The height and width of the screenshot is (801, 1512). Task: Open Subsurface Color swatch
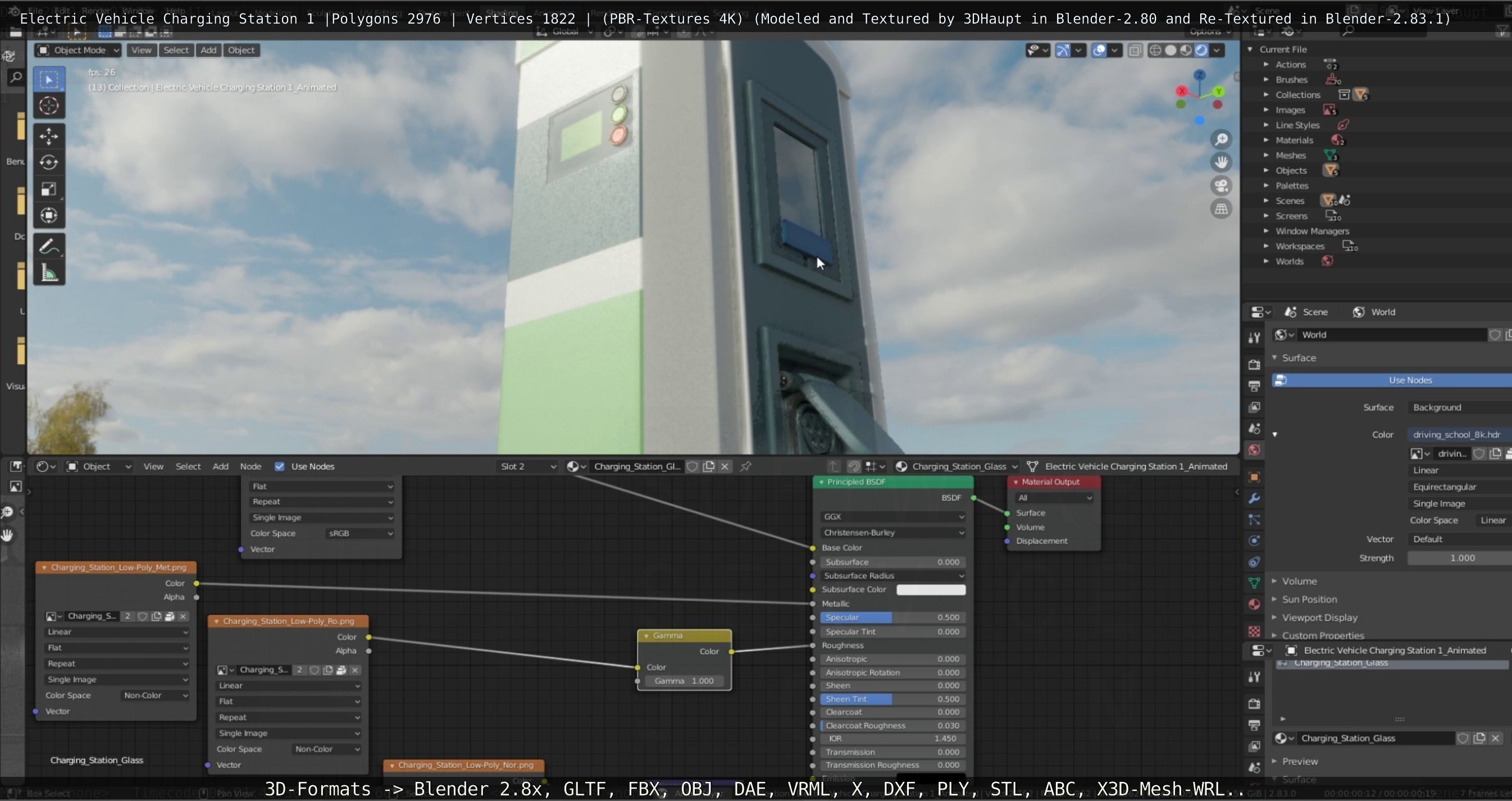tap(931, 590)
